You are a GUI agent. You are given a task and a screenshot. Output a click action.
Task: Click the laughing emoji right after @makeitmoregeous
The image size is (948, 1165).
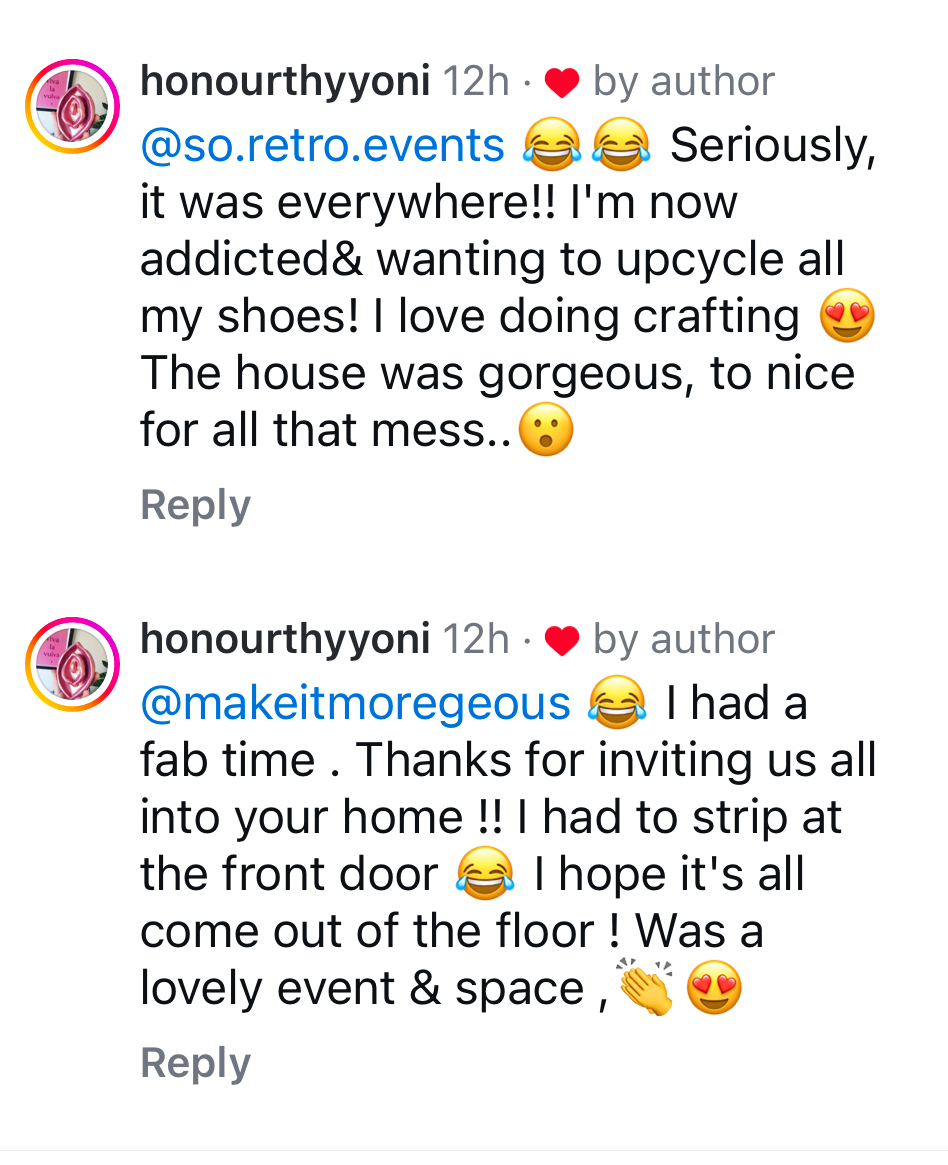(x=617, y=703)
